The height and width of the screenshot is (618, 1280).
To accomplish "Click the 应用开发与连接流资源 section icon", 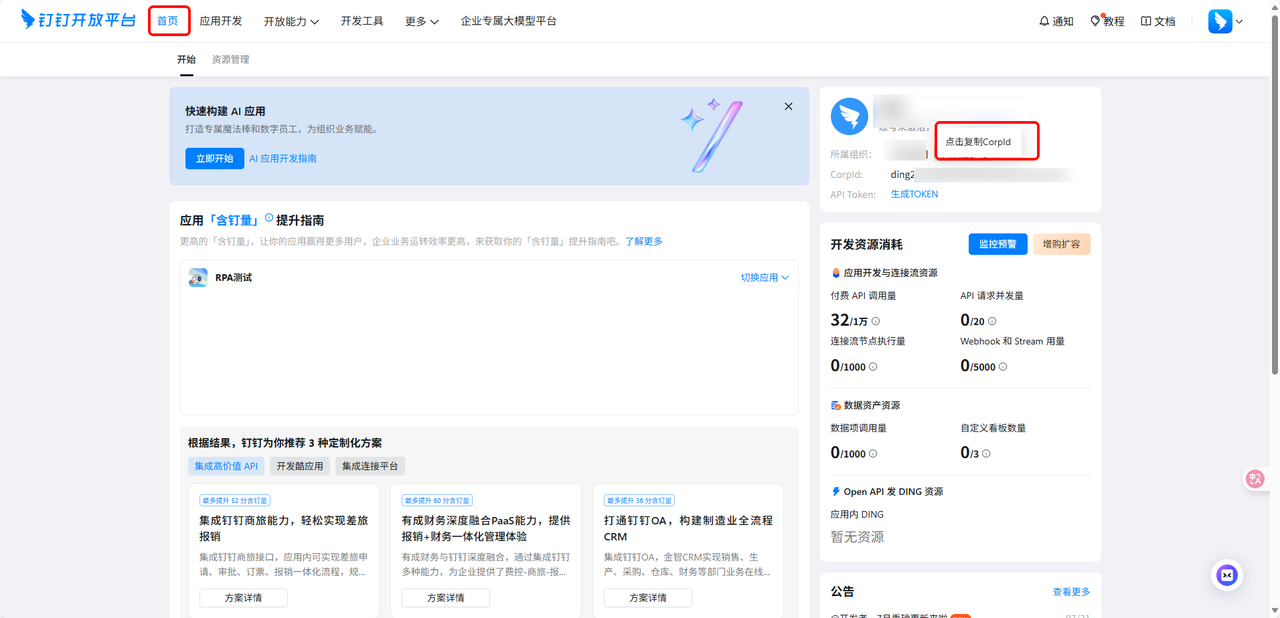I will (837, 270).
